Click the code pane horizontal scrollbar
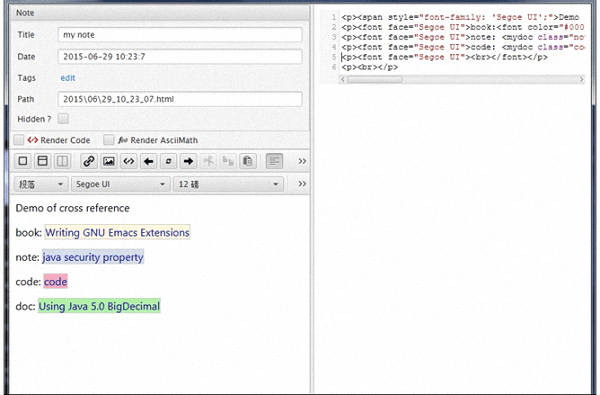Viewport: 600px width, 395px height. [462, 79]
